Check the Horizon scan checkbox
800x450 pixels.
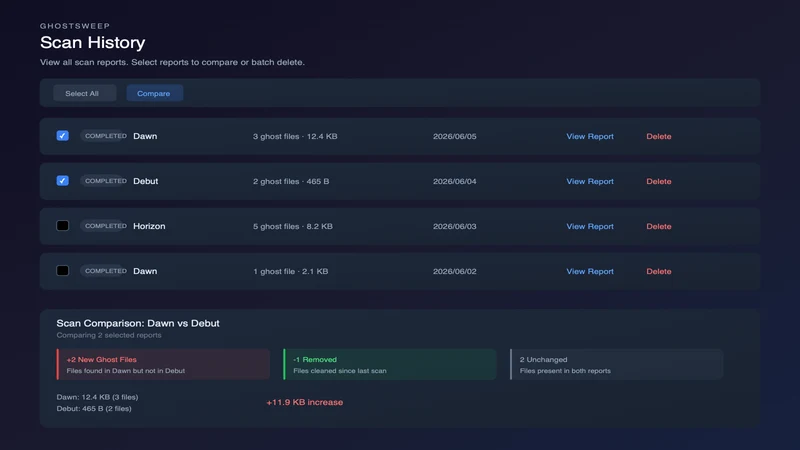(x=63, y=226)
